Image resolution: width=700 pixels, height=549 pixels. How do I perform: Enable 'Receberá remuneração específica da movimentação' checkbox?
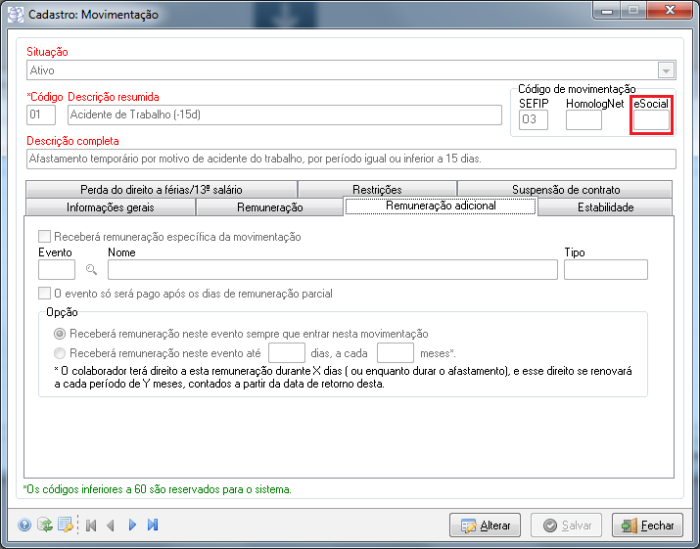44,237
